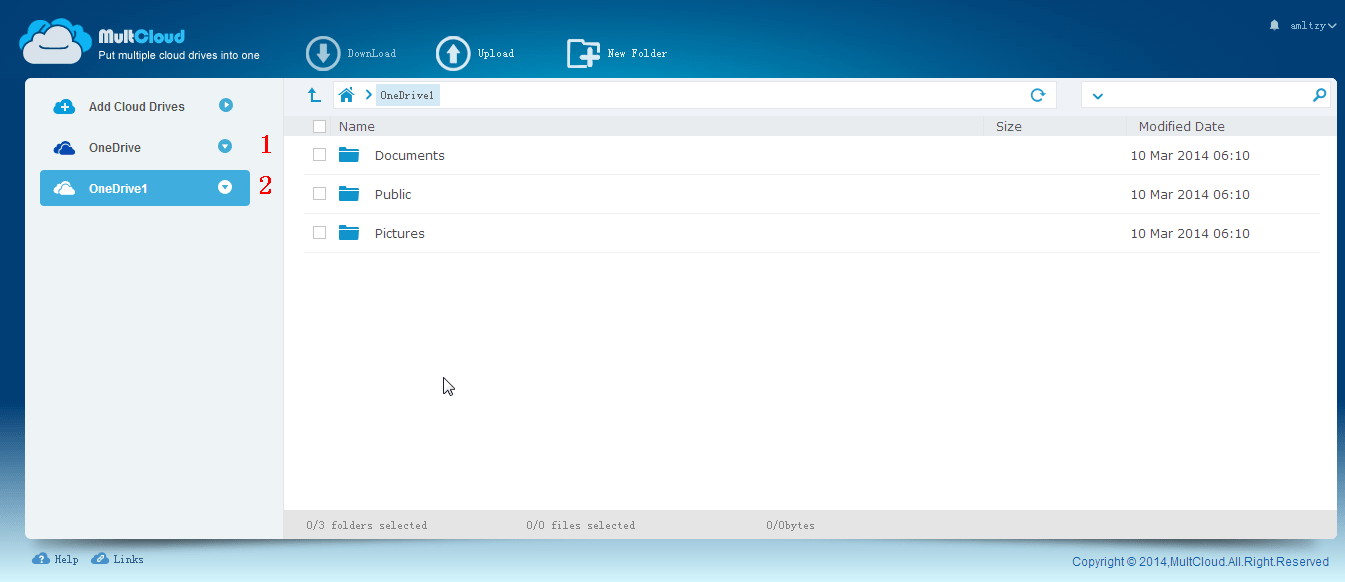Screen dimensions: 1345x582
Task: Create a new folder with New Folder icon
Action: pos(583,53)
